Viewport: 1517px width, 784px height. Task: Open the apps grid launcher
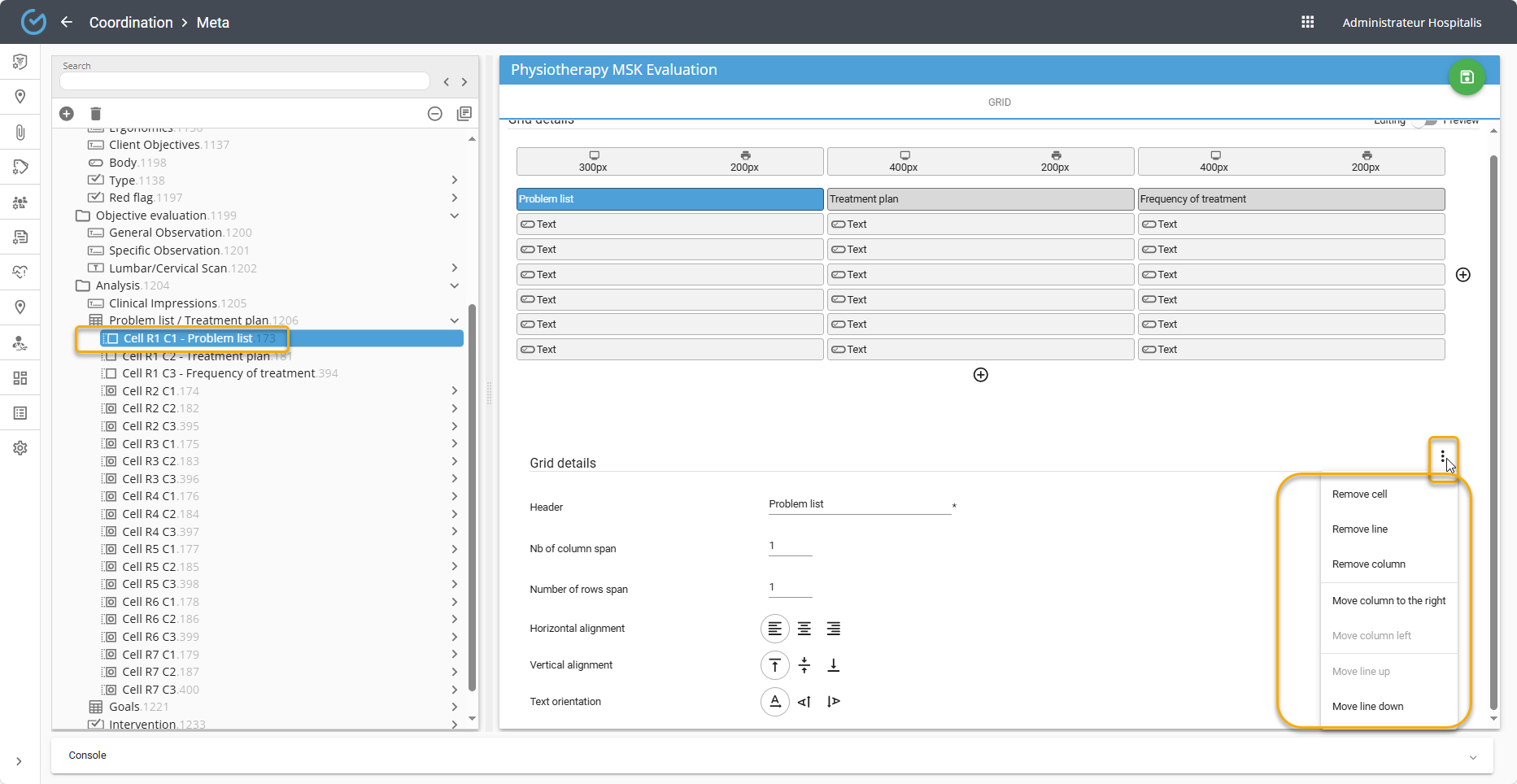(x=1307, y=22)
